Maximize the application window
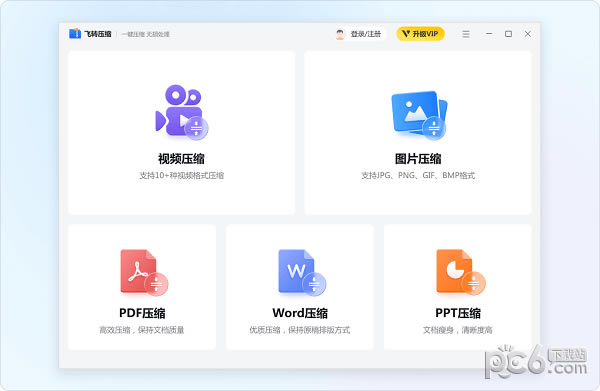This screenshot has height=391, width=600. coord(509,34)
